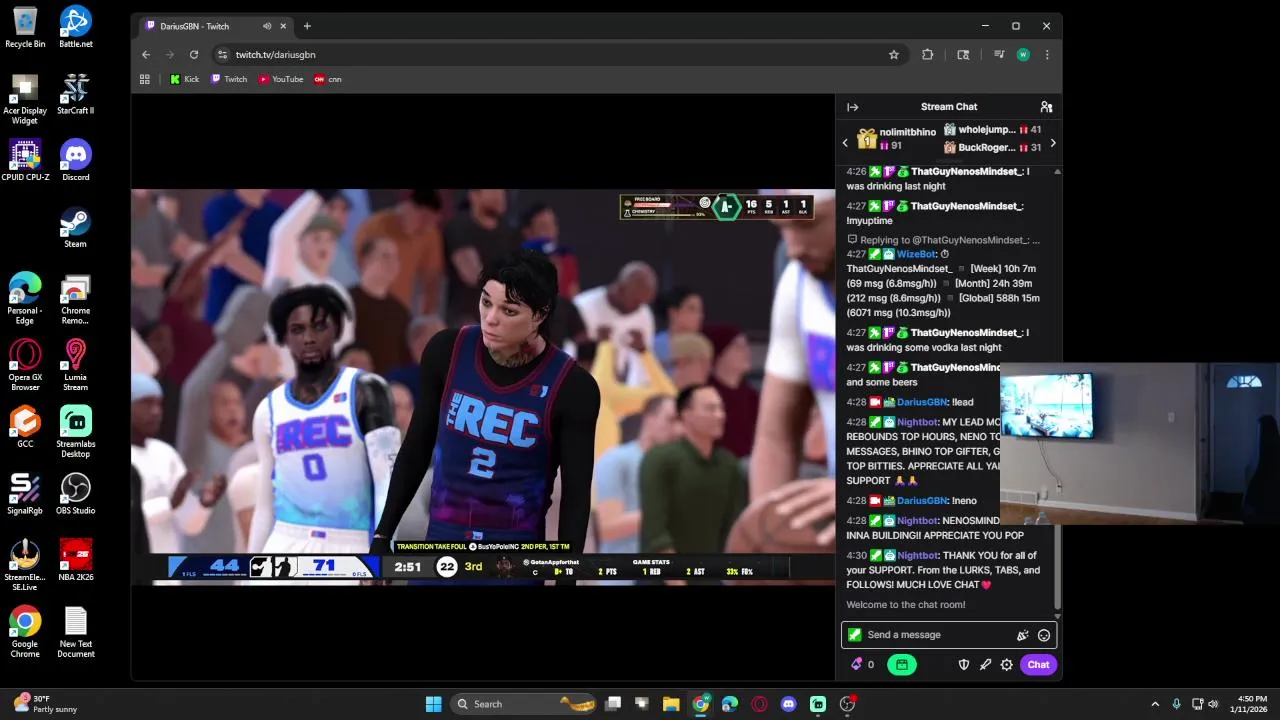This screenshot has height=720, width=1280.
Task: Open StarCraft II desktop shortcut
Action: 76,94
